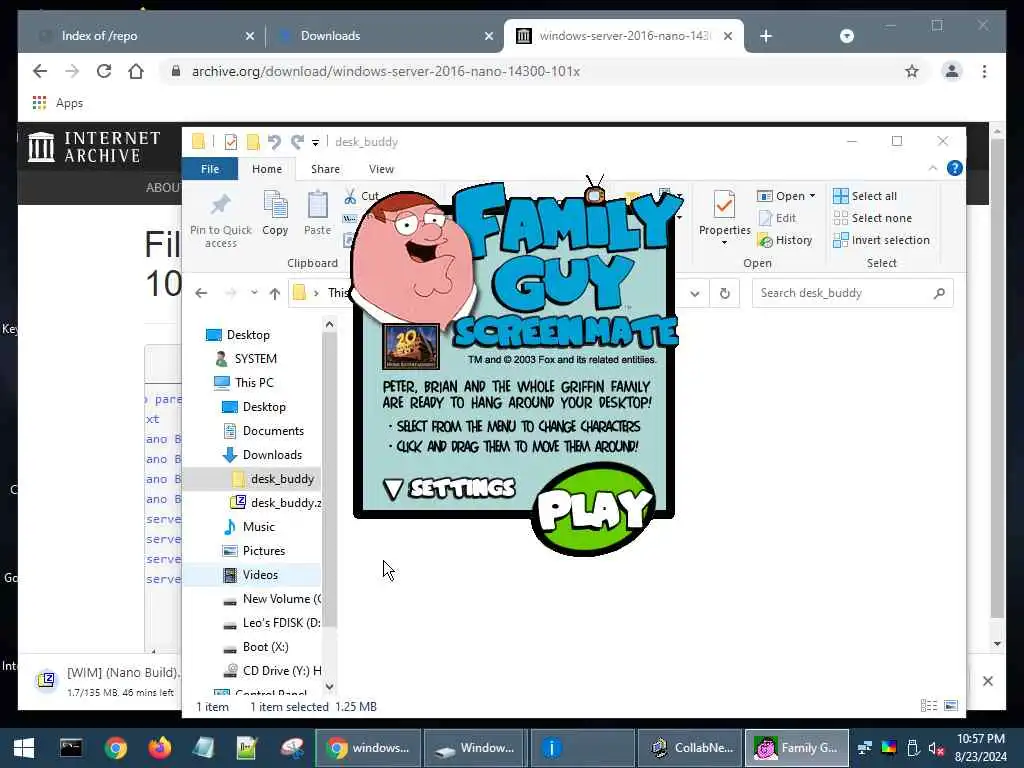Switch to details view icon in status bar
This screenshot has height=768, width=1024.
[x=929, y=706]
